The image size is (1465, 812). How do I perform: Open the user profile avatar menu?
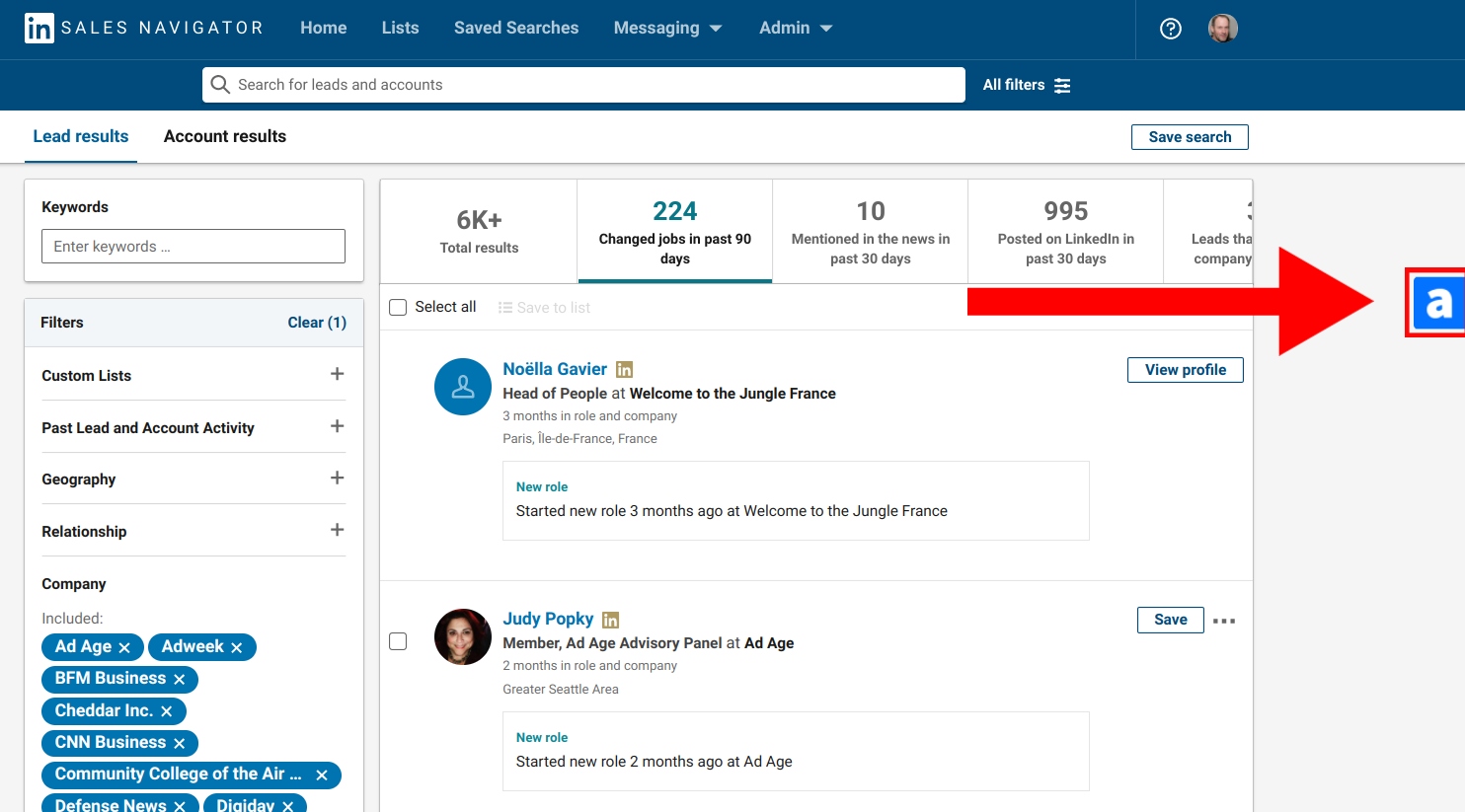tap(1223, 28)
